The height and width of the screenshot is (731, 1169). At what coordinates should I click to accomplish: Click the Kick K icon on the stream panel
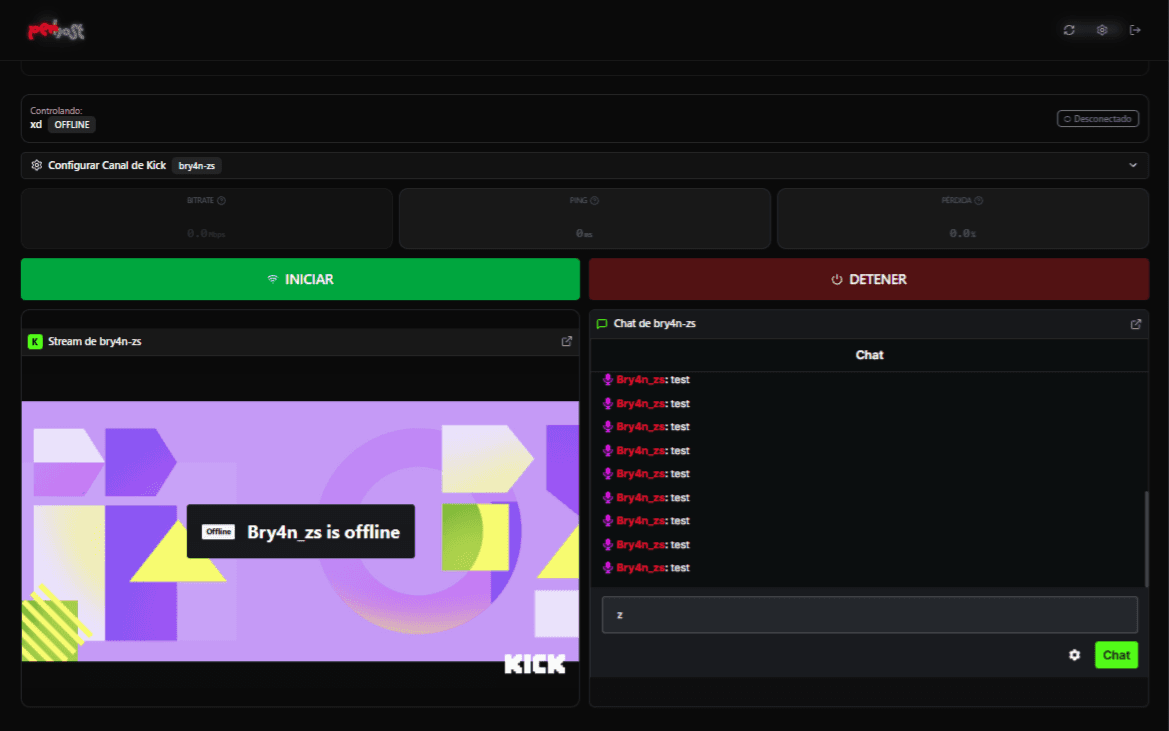click(x=33, y=341)
